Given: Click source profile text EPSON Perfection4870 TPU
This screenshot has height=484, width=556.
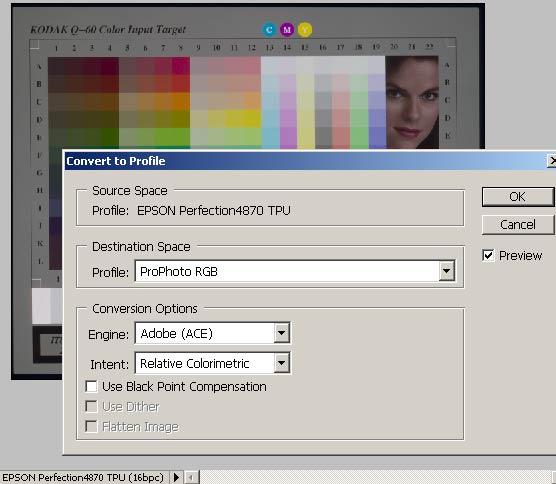Looking at the screenshot, I should [x=214, y=211].
